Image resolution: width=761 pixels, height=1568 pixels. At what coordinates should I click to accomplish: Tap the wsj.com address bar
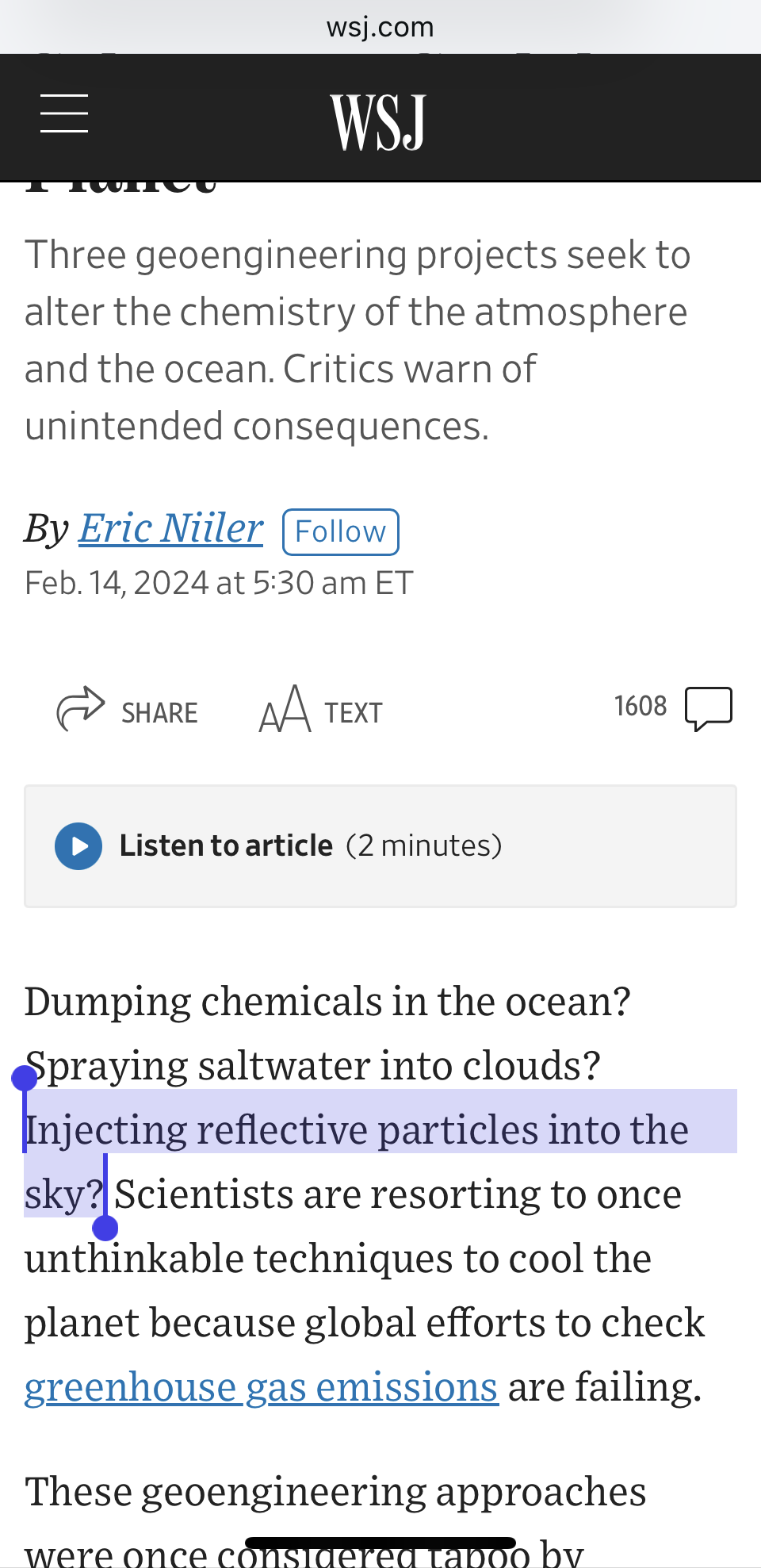point(380,27)
